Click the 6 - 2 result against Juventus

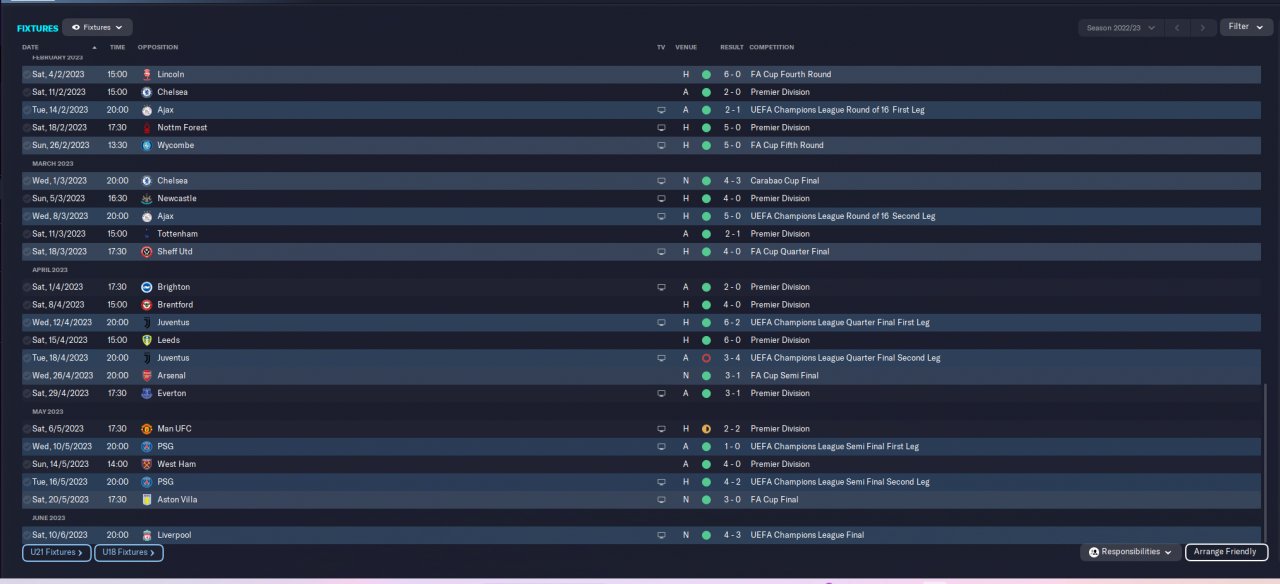click(732, 323)
